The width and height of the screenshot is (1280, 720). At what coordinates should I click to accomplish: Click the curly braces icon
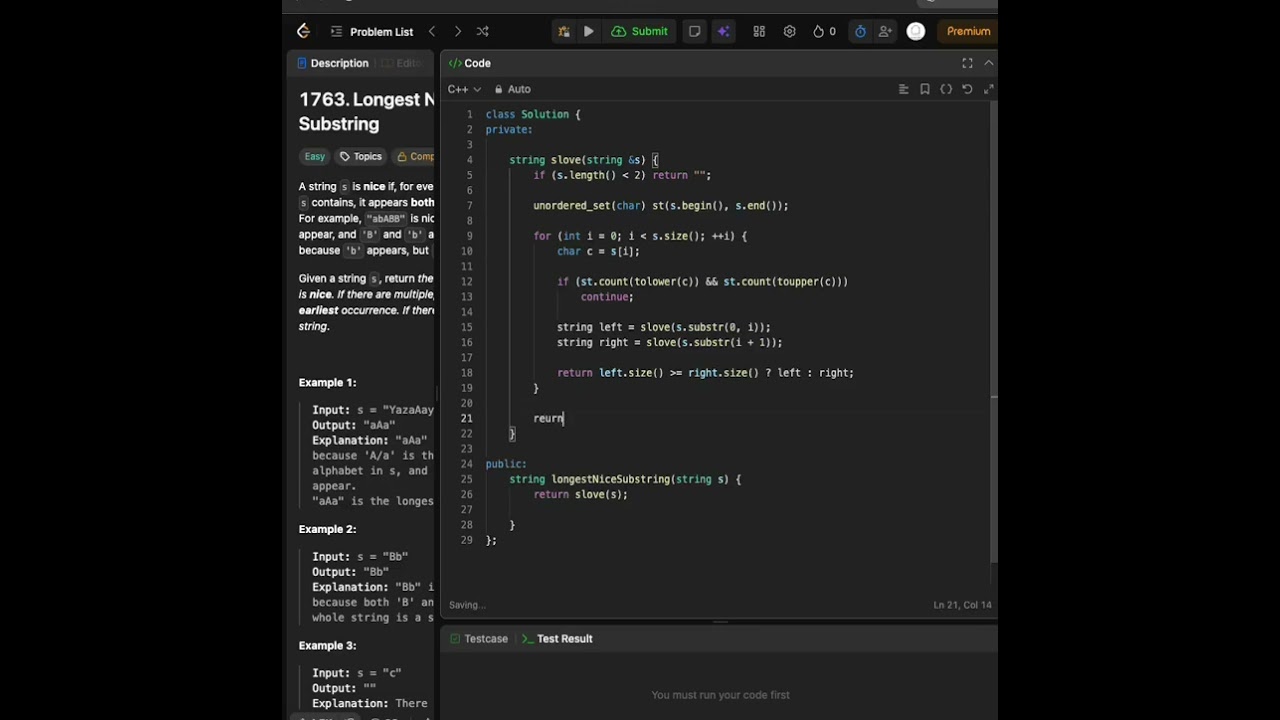click(946, 89)
